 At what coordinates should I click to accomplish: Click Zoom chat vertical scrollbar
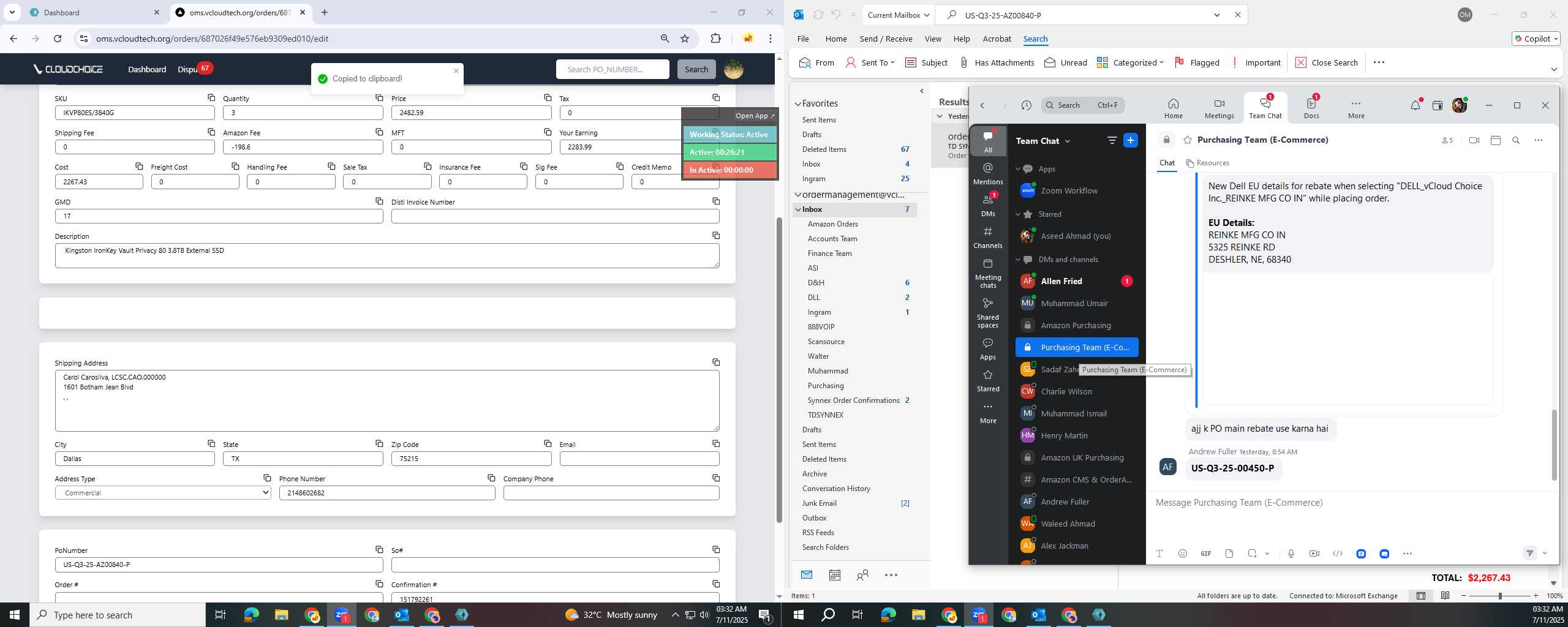[x=1554, y=445]
